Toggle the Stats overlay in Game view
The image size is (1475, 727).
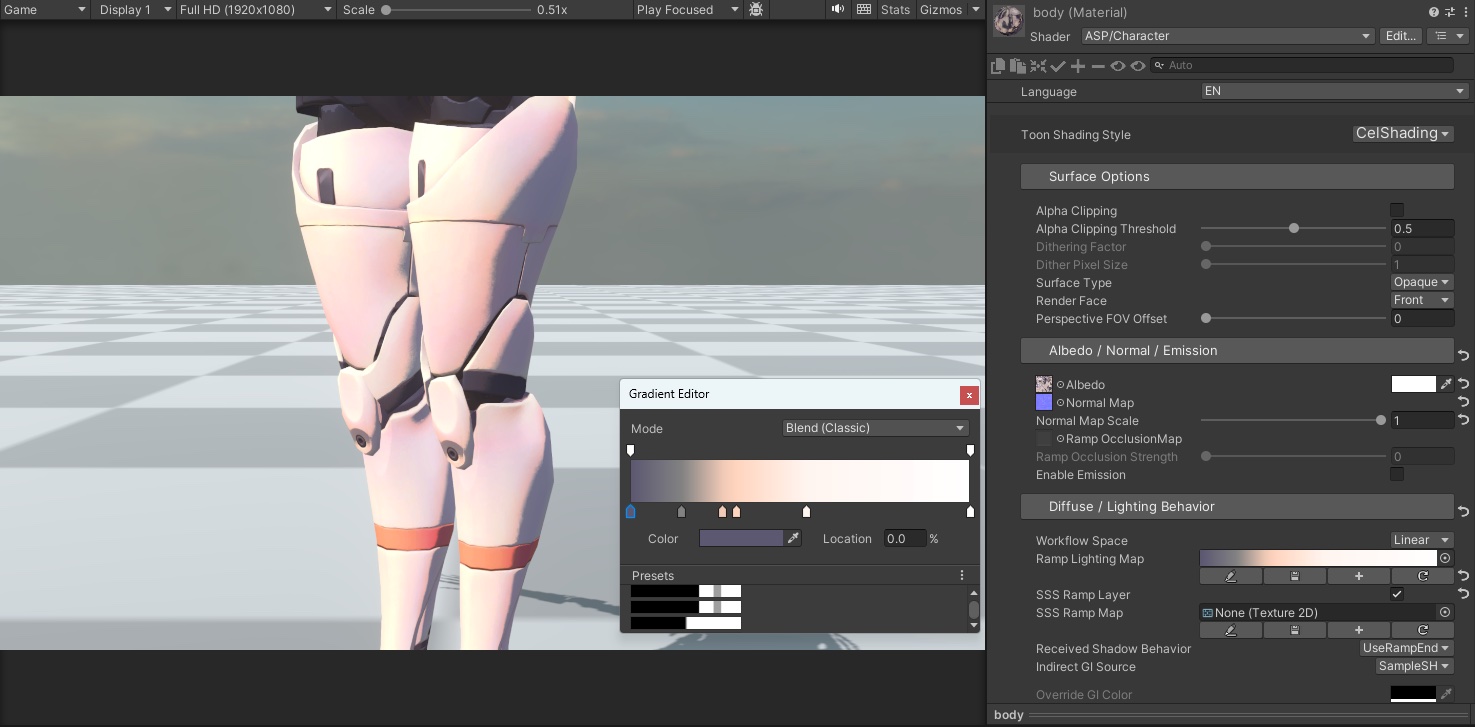895,10
